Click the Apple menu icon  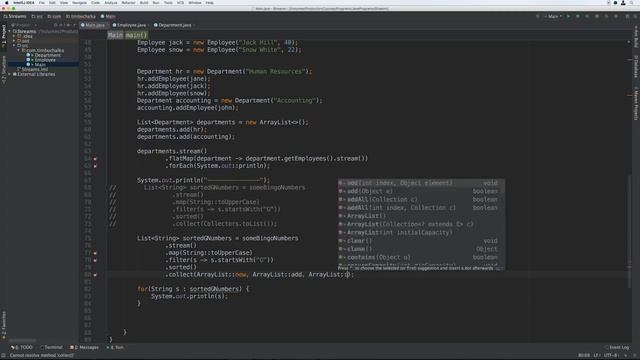pos(7,2)
